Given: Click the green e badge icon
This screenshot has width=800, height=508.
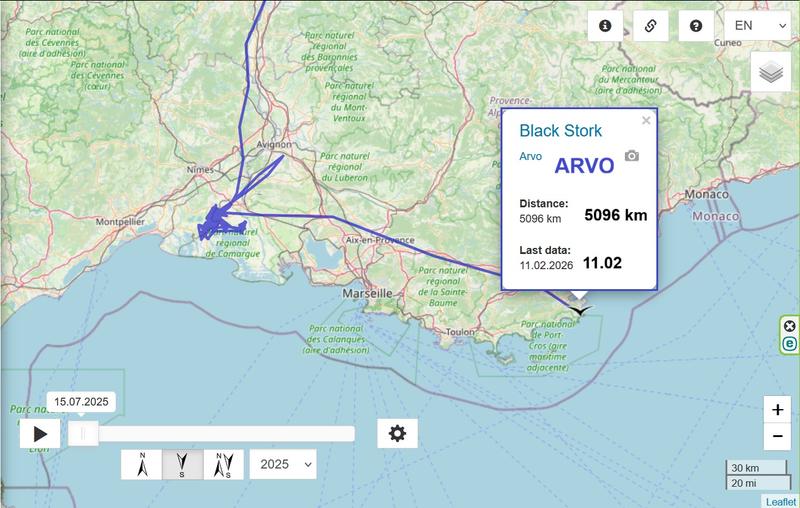Looking at the screenshot, I should coord(789,344).
